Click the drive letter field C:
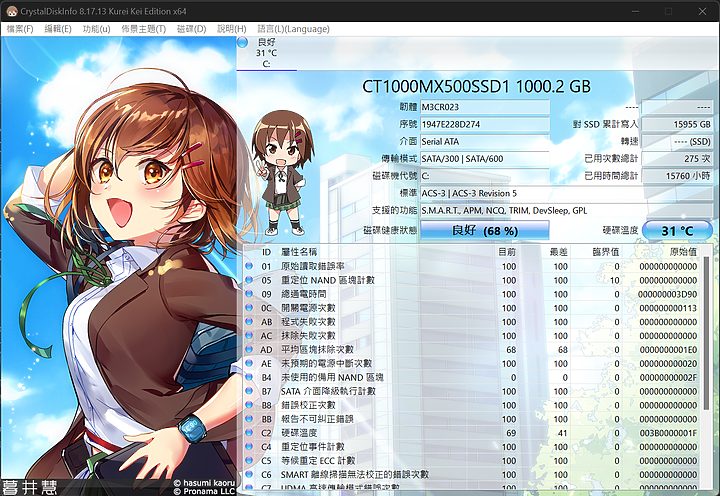The height and width of the screenshot is (496, 720). tap(485, 176)
